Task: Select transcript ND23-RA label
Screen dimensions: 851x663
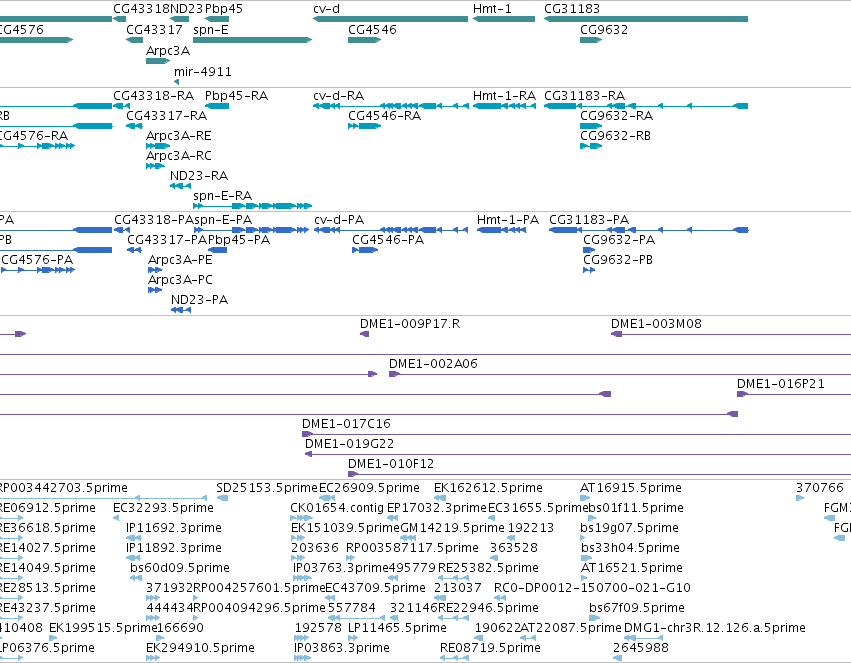Action: pyautogui.click(x=199, y=176)
